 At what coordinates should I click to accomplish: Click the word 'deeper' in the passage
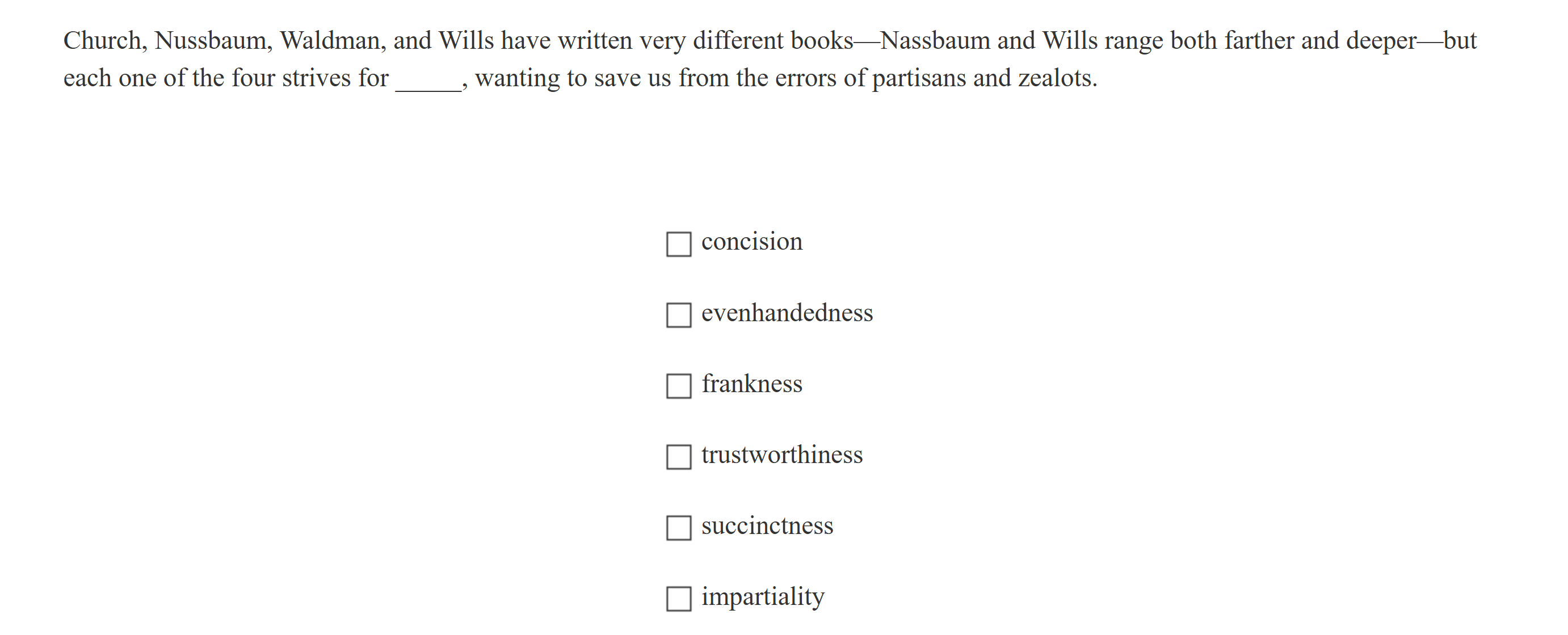click(x=1381, y=41)
